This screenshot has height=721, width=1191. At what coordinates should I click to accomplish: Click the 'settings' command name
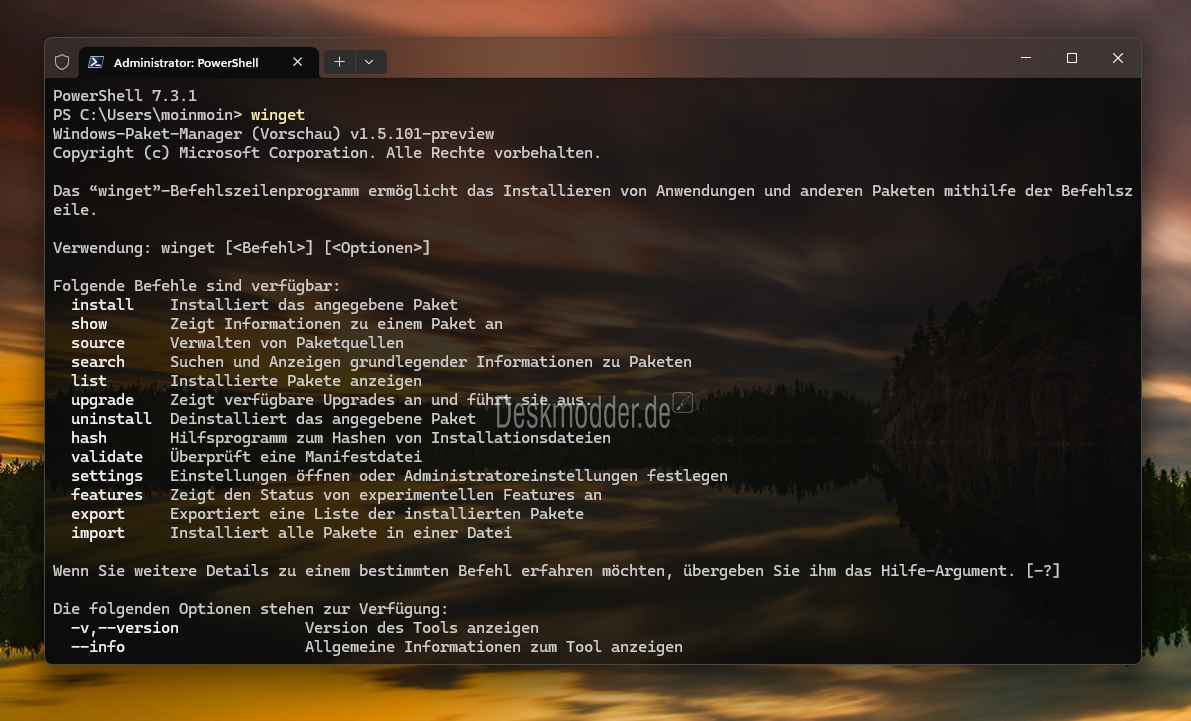[107, 476]
